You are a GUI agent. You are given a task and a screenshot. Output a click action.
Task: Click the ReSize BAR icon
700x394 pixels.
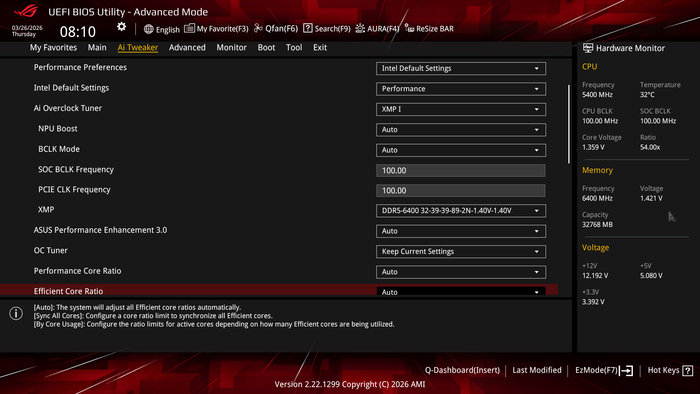pyautogui.click(x=409, y=28)
